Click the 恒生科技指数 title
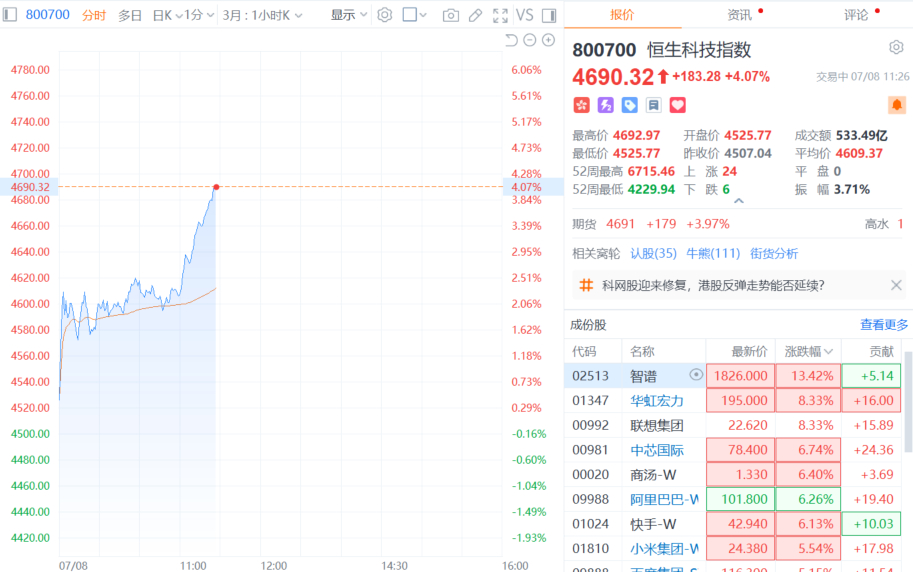This screenshot has height=572, width=913. pos(699,50)
